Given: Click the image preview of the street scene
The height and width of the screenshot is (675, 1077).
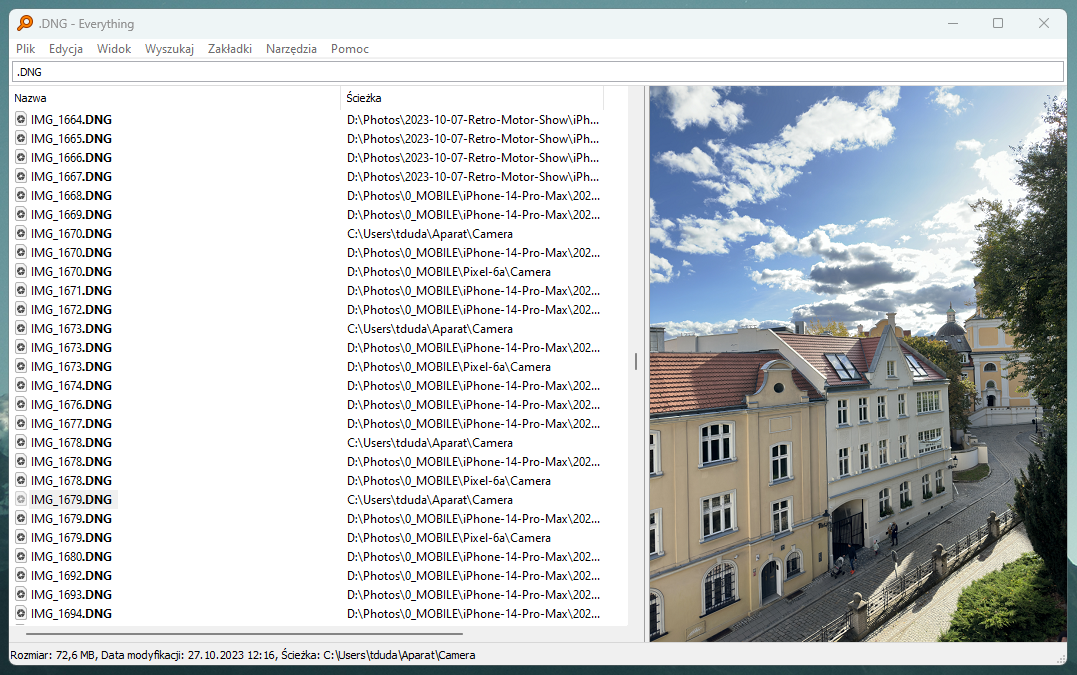Looking at the screenshot, I should pyautogui.click(x=858, y=363).
